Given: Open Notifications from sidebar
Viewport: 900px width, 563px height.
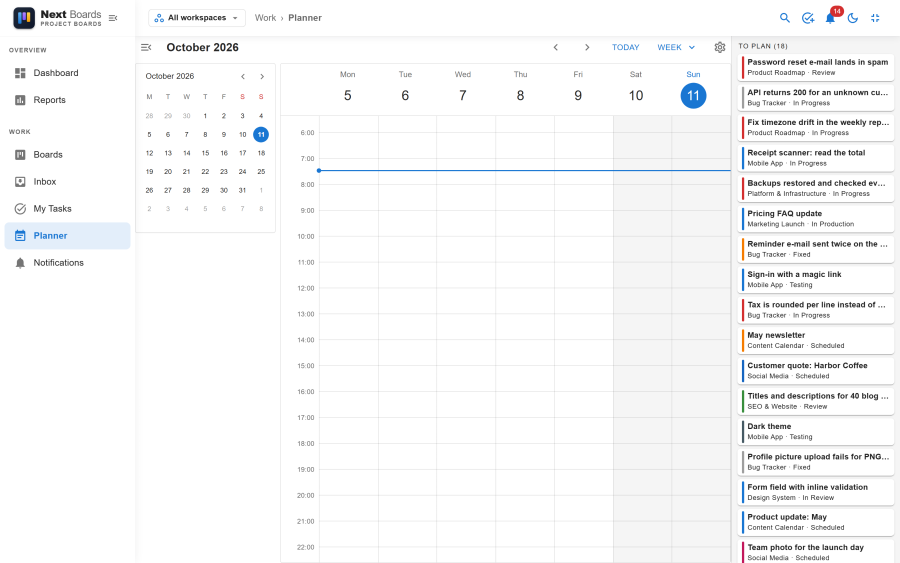Looking at the screenshot, I should [x=68, y=262].
